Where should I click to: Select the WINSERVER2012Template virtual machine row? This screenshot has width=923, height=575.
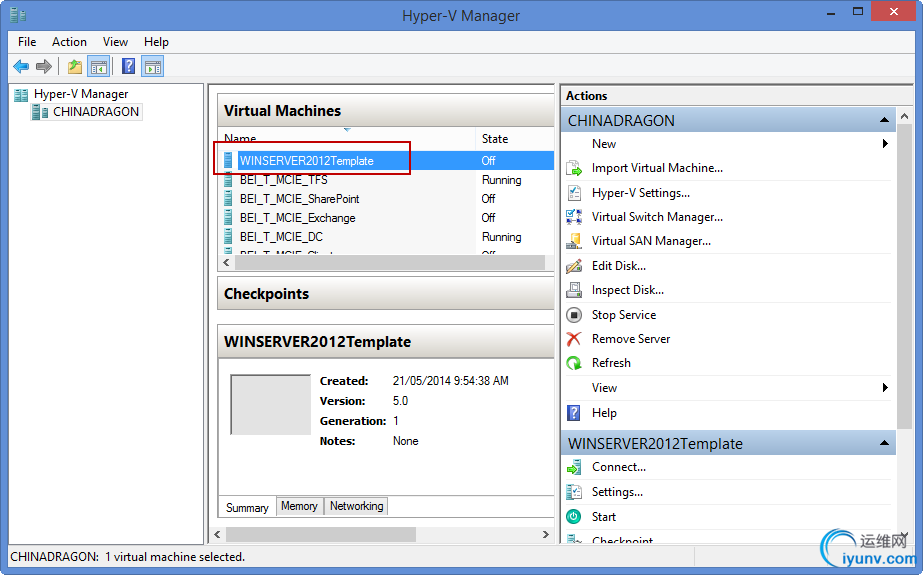[386, 161]
